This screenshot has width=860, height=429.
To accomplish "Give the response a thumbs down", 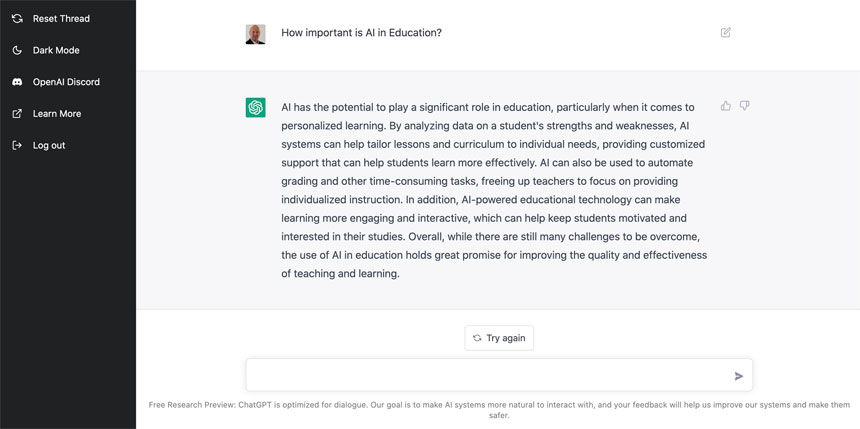I will [x=744, y=105].
